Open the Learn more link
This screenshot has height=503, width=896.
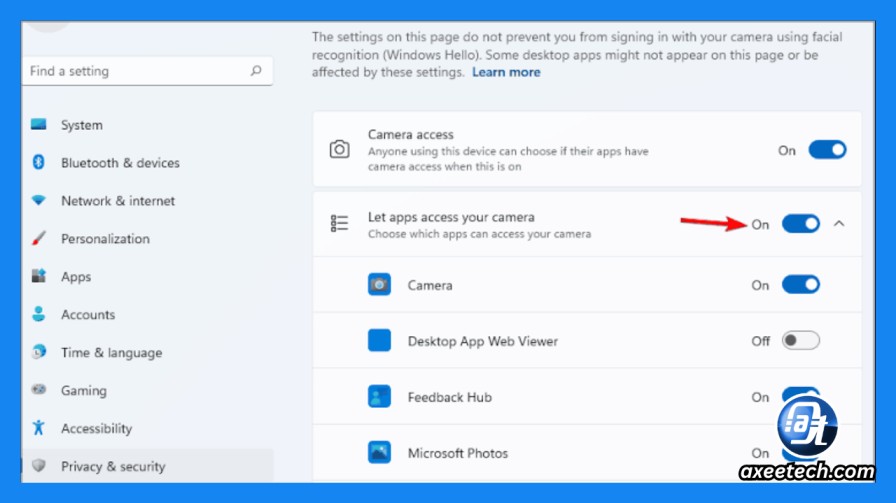[x=506, y=72]
